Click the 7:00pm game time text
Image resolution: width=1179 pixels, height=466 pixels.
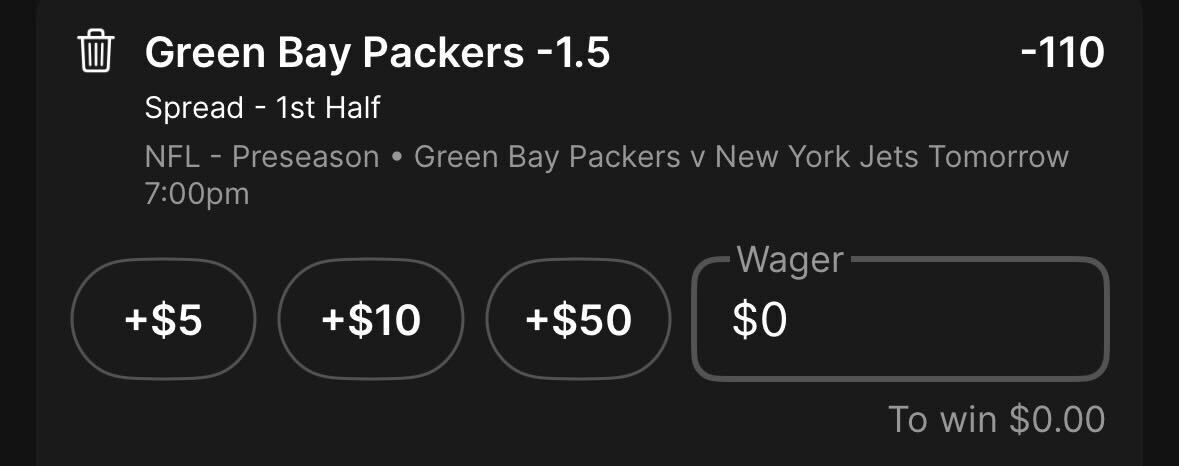(x=196, y=195)
